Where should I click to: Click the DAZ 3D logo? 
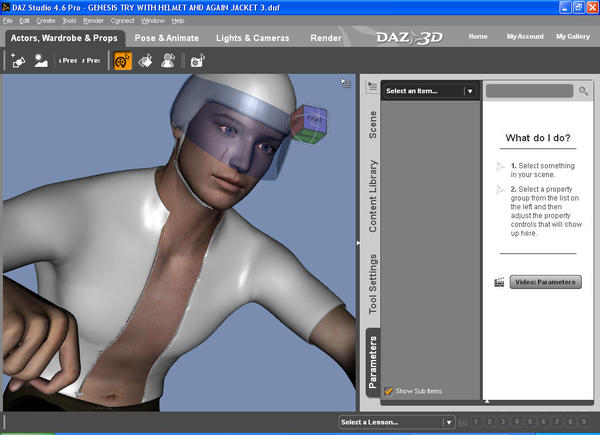[409, 37]
